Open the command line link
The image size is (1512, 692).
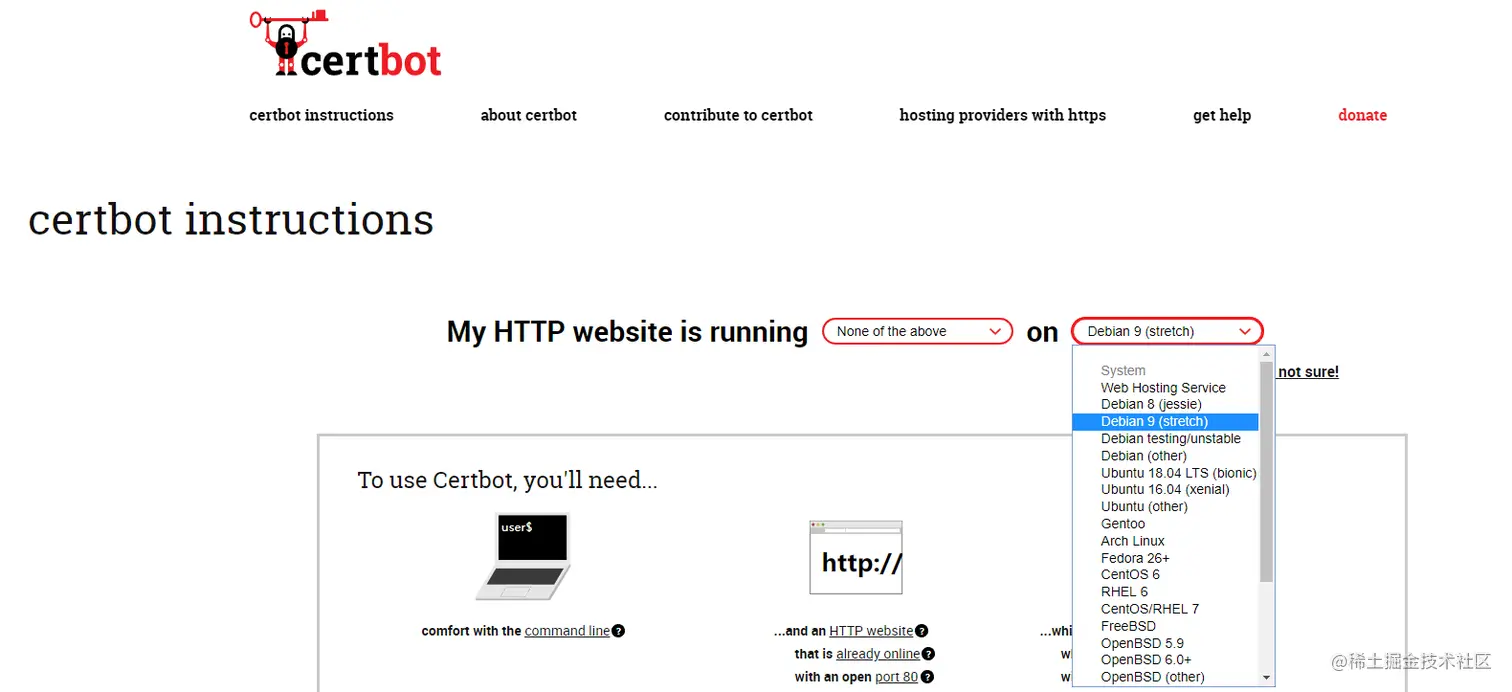567,631
